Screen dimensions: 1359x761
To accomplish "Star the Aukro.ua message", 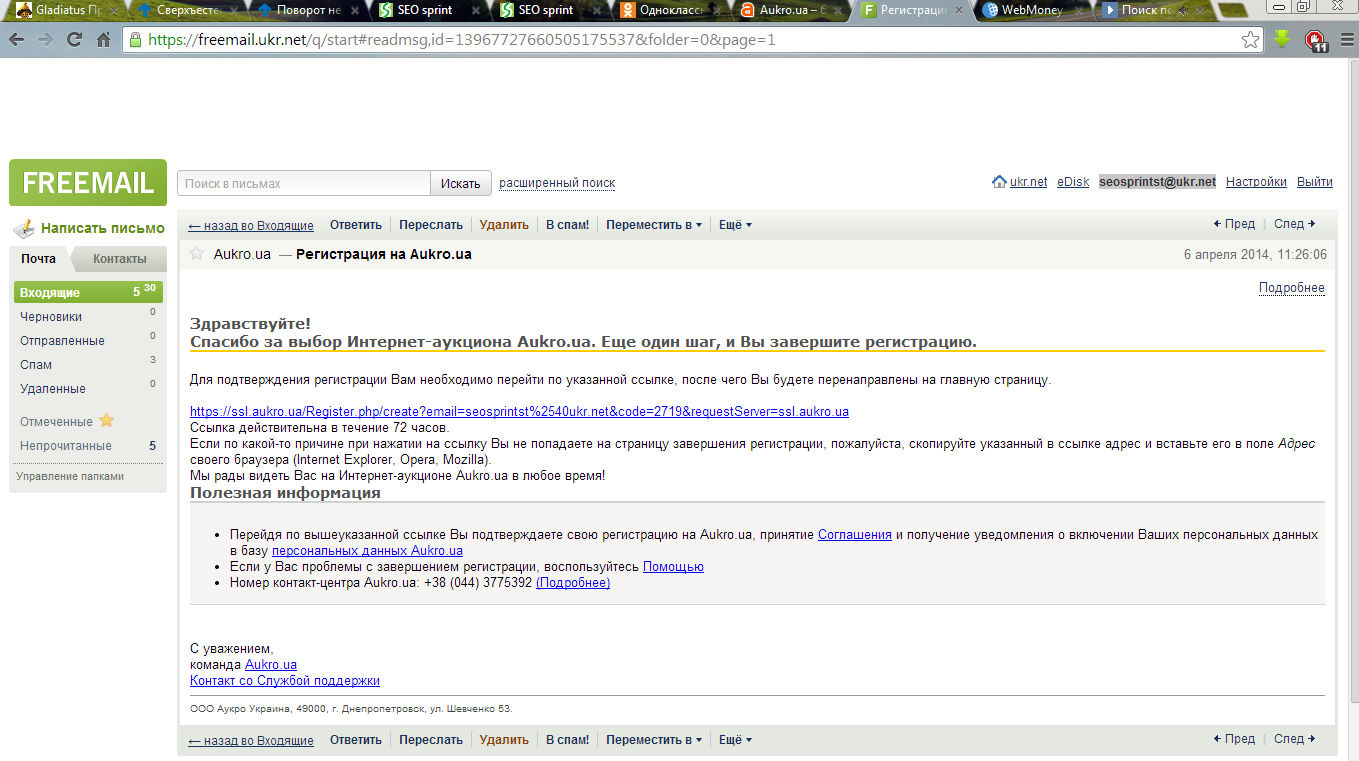I will [x=197, y=254].
